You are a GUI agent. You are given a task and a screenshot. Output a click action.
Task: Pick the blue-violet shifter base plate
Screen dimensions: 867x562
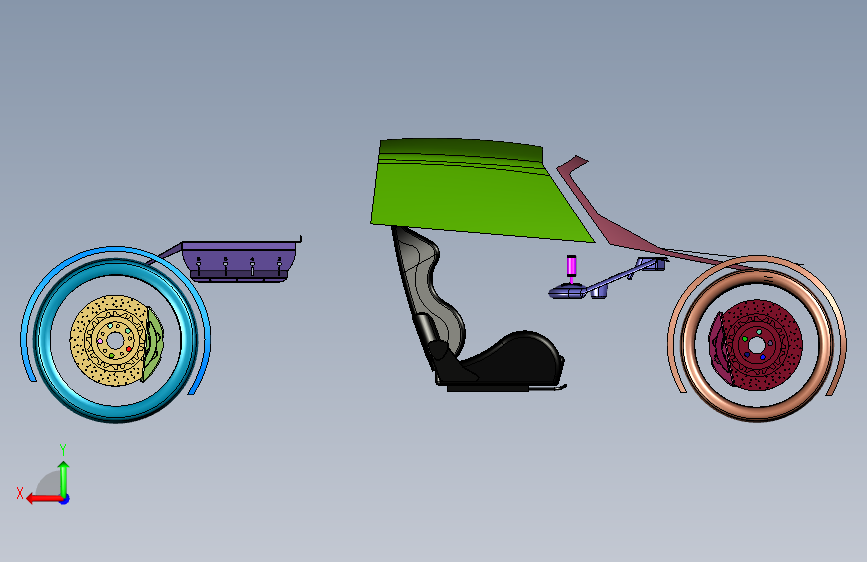tap(568, 292)
